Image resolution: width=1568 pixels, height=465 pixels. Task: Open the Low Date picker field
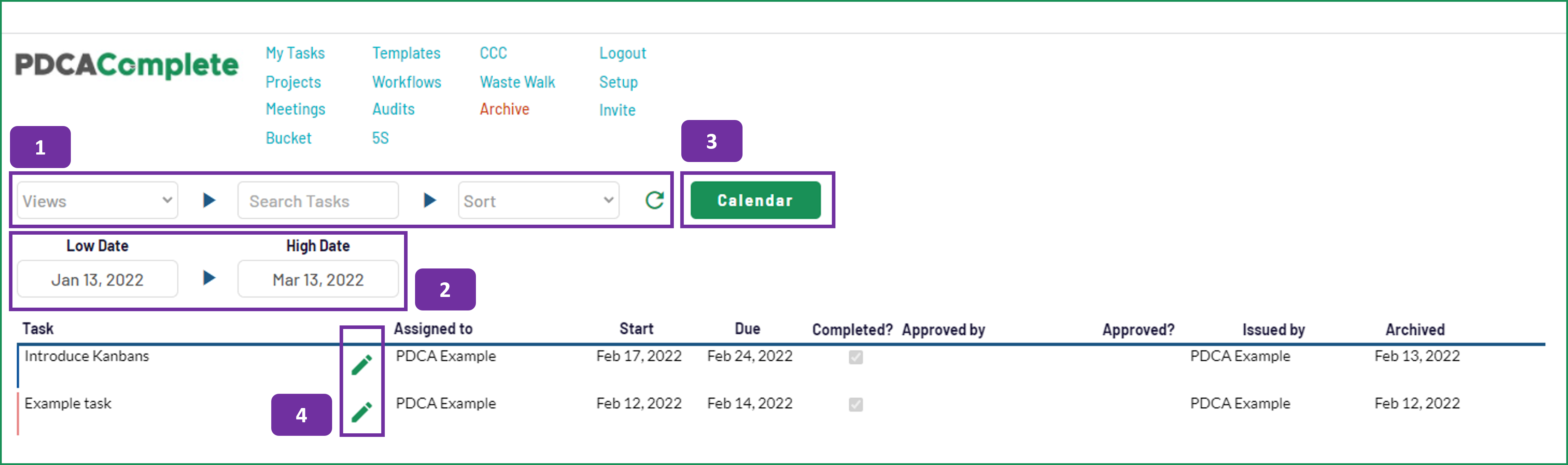[x=98, y=279]
